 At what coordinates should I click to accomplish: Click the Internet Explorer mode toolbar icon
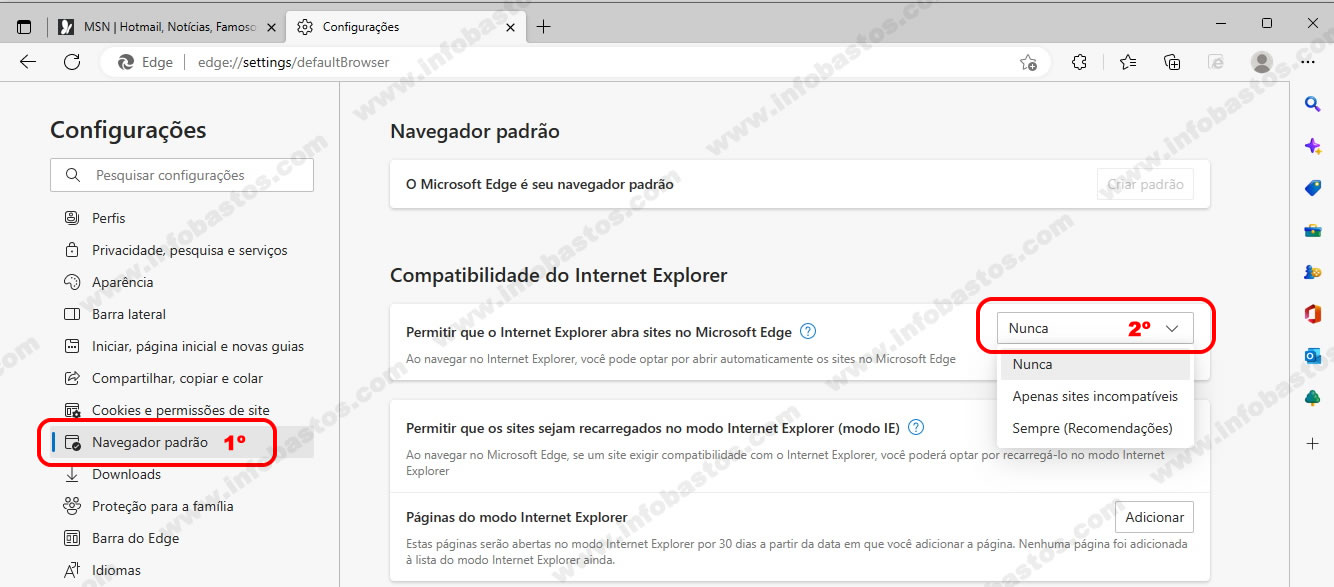[1216, 62]
